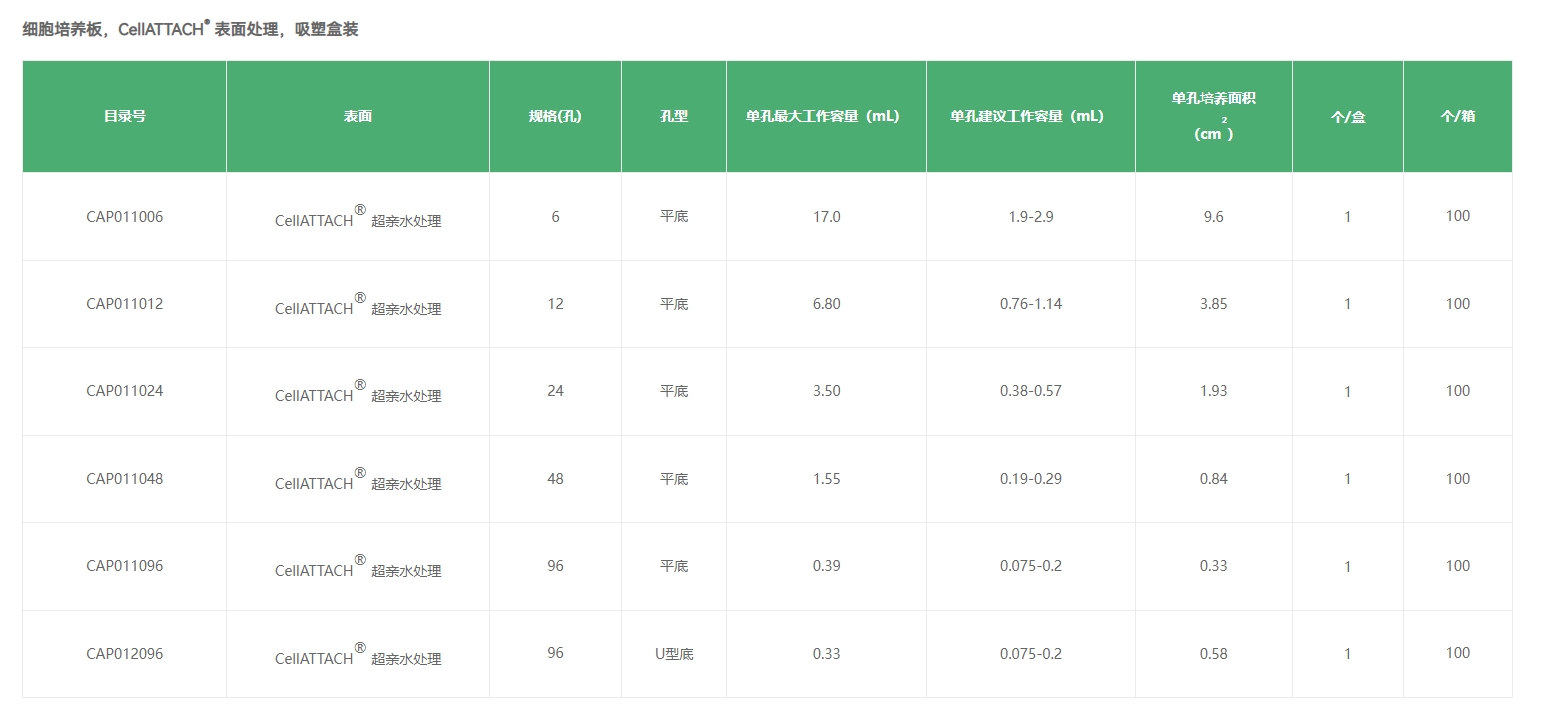Select catalog number CAP011048
The image size is (1555, 706).
pos(123,479)
